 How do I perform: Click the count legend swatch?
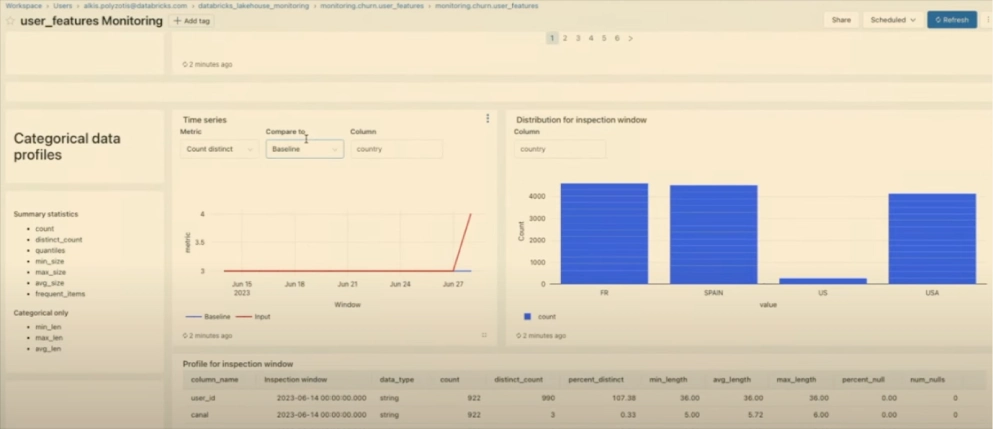point(528,316)
